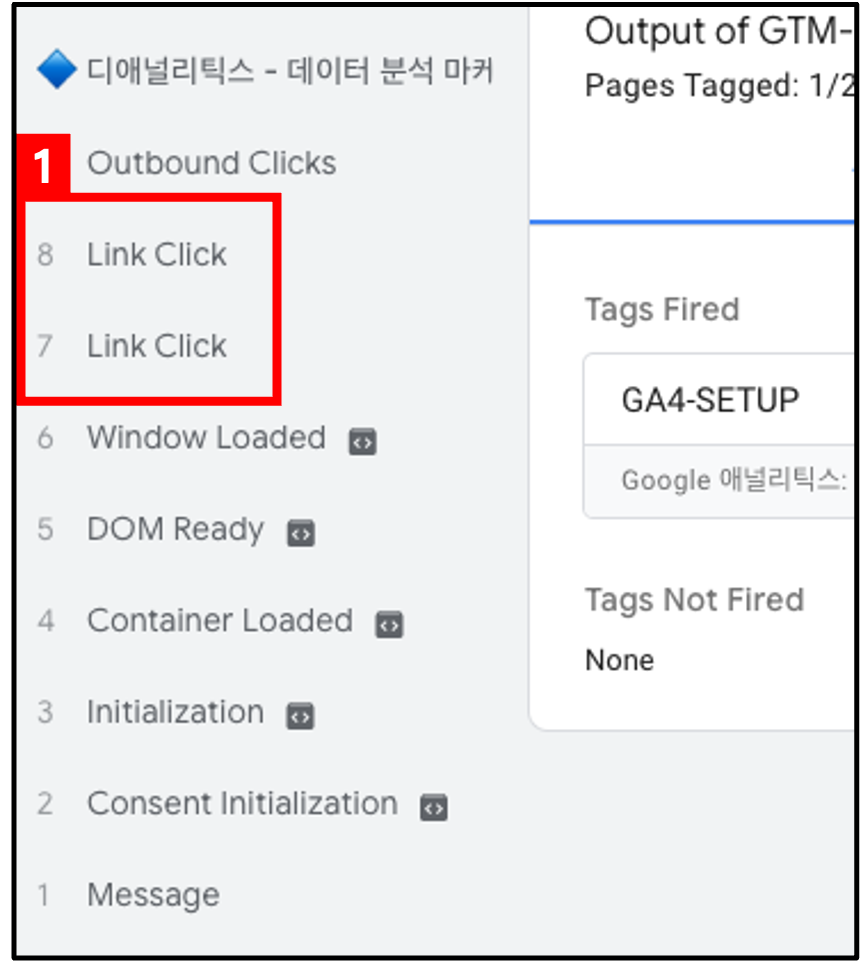861x962 pixels.
Task: Open the Outbound Clicks page group
Action: pos(212,163)
